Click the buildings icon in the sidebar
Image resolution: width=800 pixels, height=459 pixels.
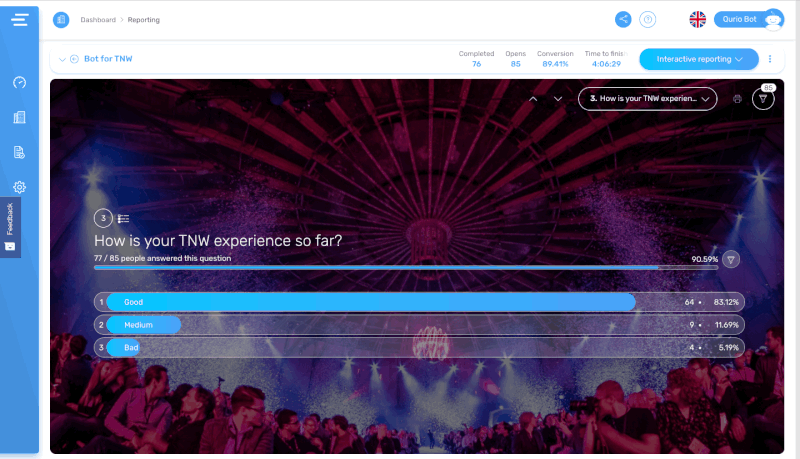tap(19, 118)
